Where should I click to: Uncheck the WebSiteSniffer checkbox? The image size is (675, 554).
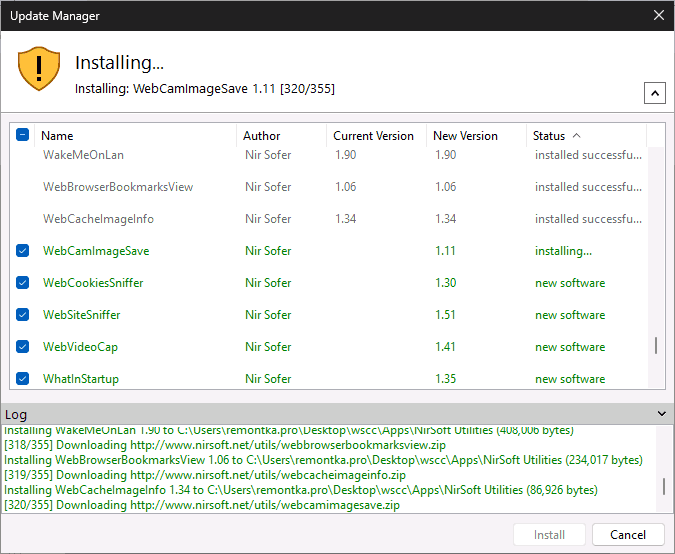(x=22, y=315)
